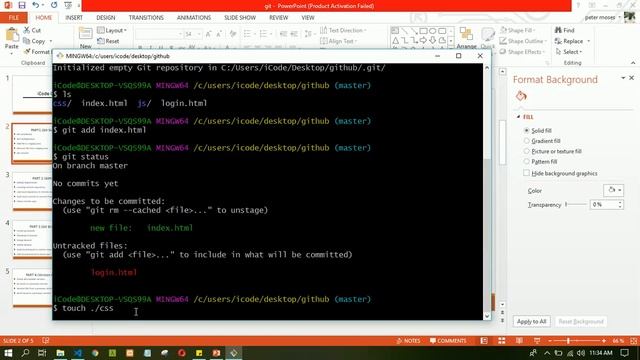Viewport: 640px width, 360px height.
Task: Open the Shape Fill dropdown
Action: tap(518, 30)
